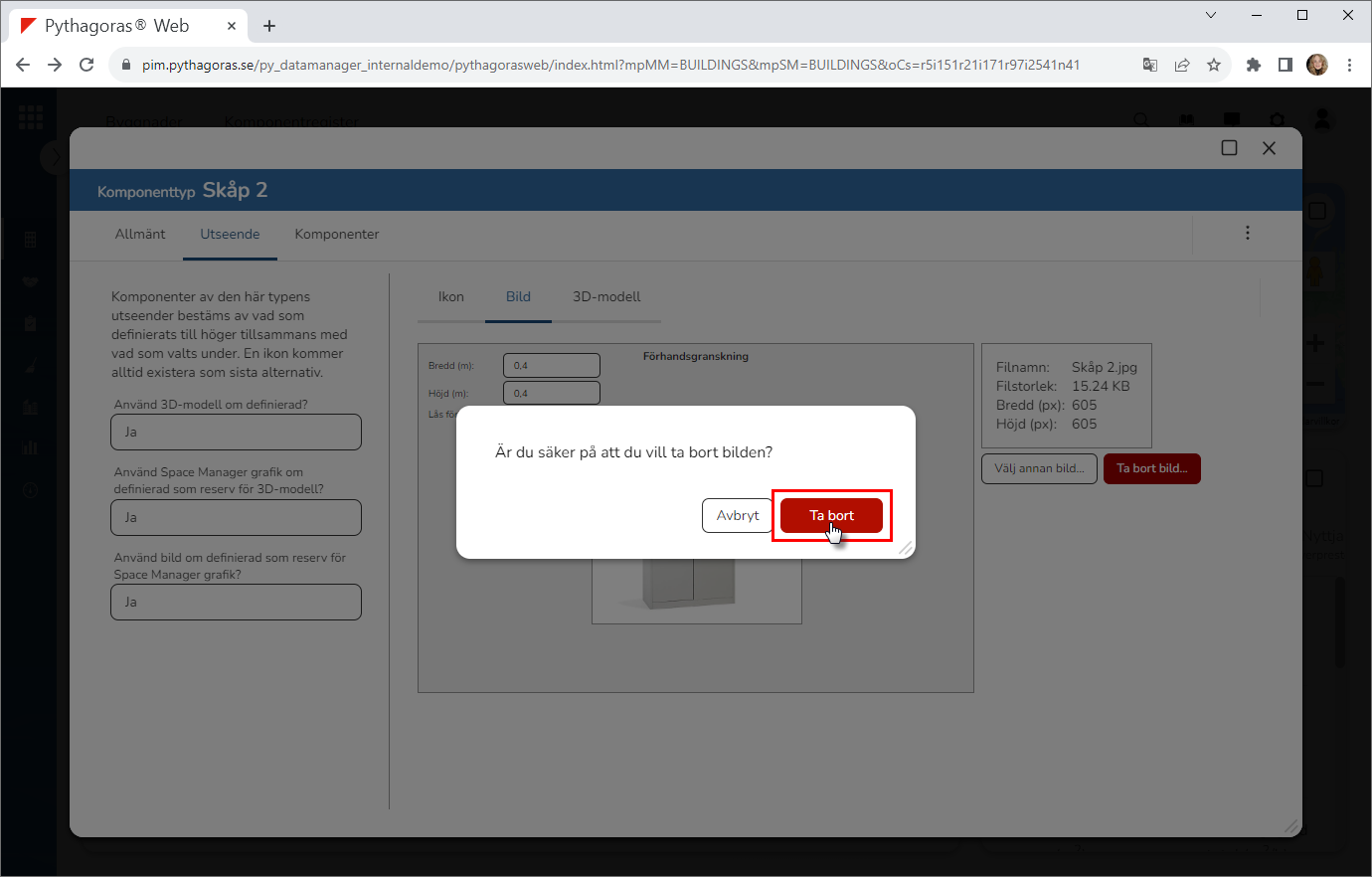Maximize the Komponenttyp dialog window
1372x877 pixels.
[1229, 148]
